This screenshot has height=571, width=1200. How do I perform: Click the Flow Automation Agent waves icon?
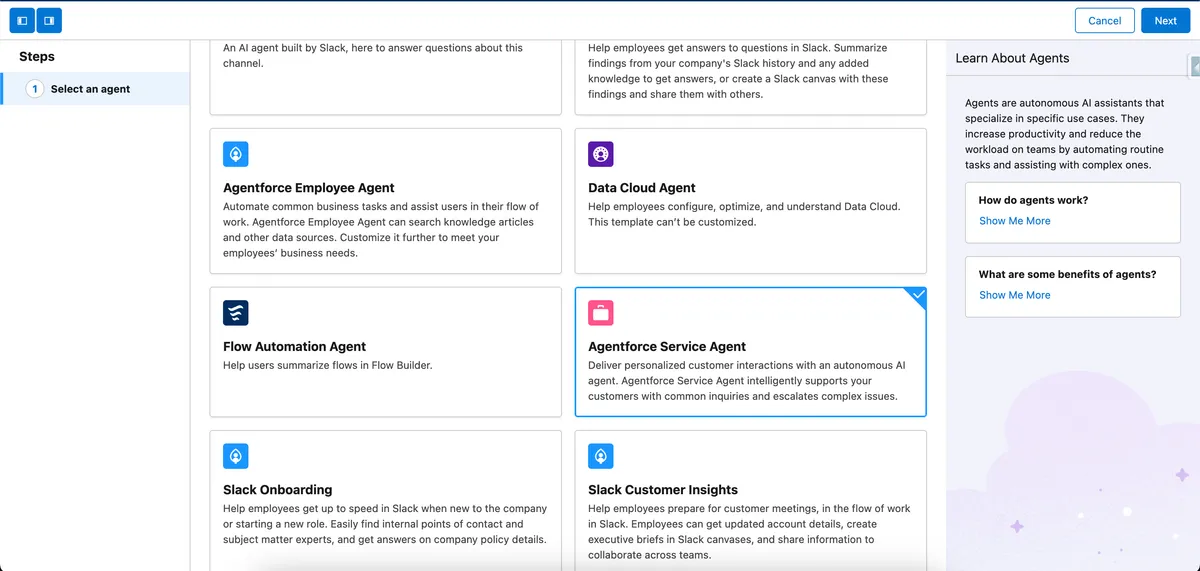tap(236, 313)
